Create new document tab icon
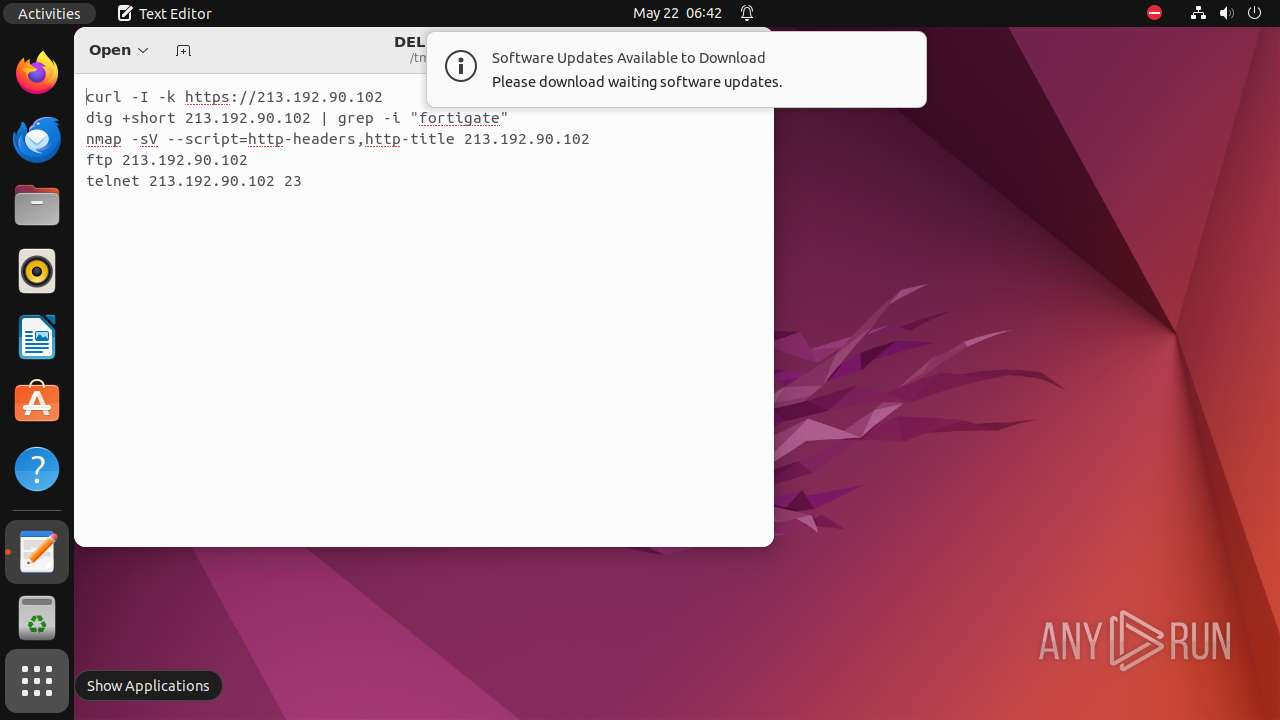 pos(183,50)
